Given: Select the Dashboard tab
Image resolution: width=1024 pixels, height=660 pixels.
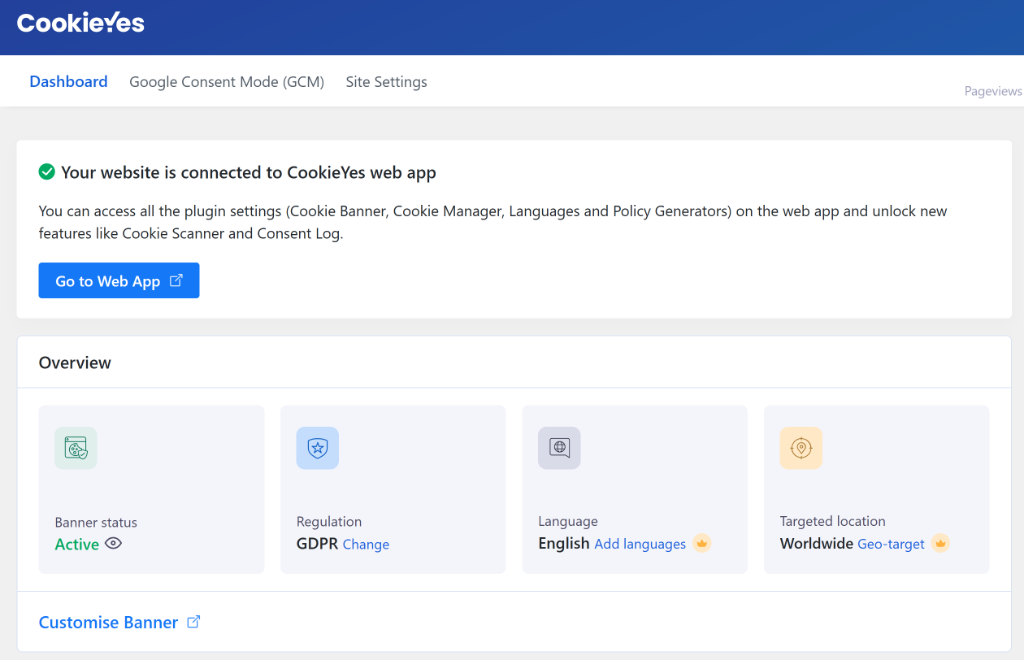Looking at the screenshot, I should [x=68, y=81].
